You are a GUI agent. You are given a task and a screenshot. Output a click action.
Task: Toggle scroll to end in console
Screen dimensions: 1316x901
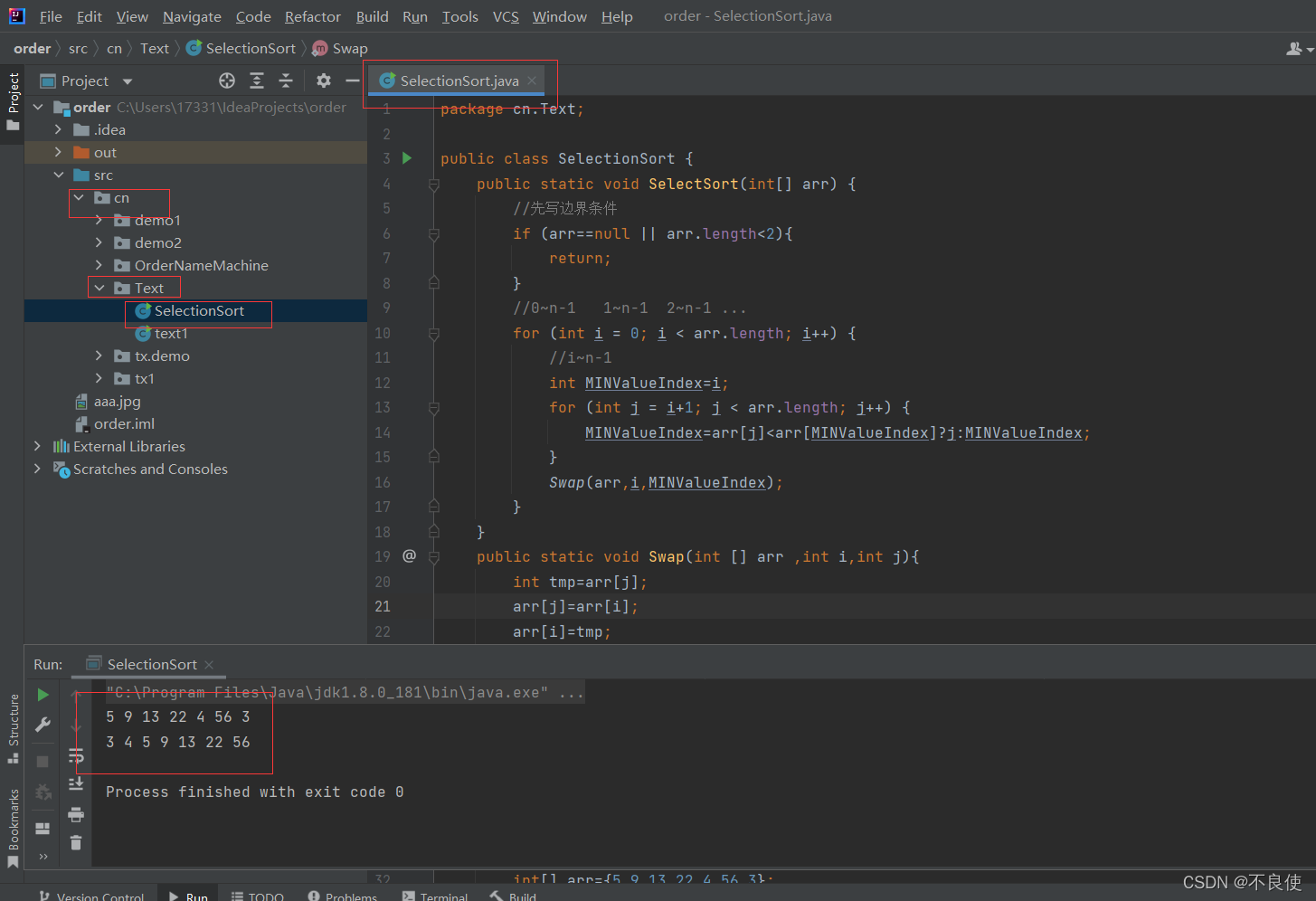point(76,783)
